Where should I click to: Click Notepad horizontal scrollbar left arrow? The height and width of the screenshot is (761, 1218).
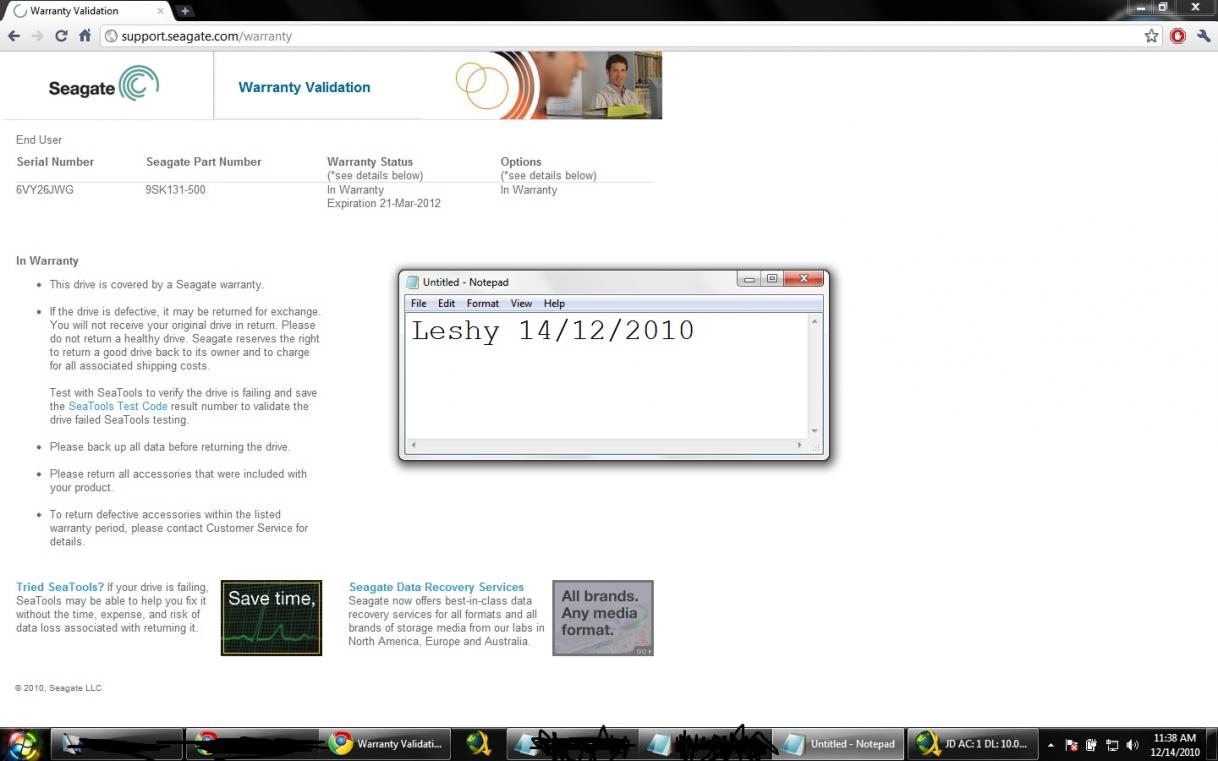pos(414,446)
